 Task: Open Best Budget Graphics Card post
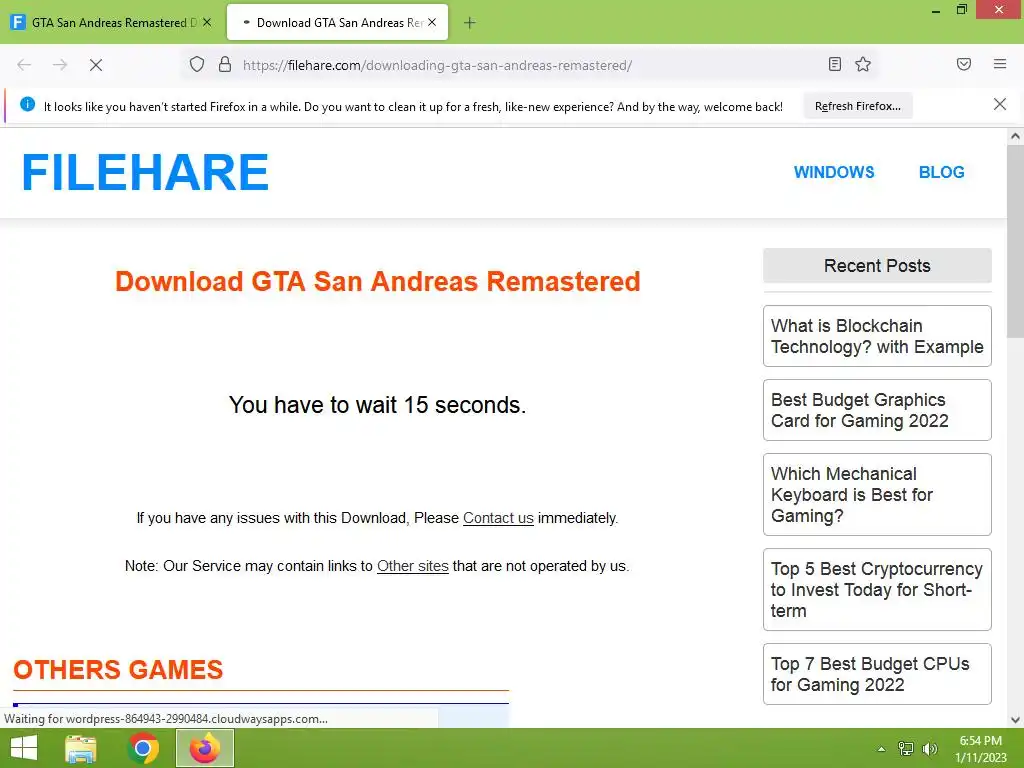pyautogui.click(x=877, y=410)
